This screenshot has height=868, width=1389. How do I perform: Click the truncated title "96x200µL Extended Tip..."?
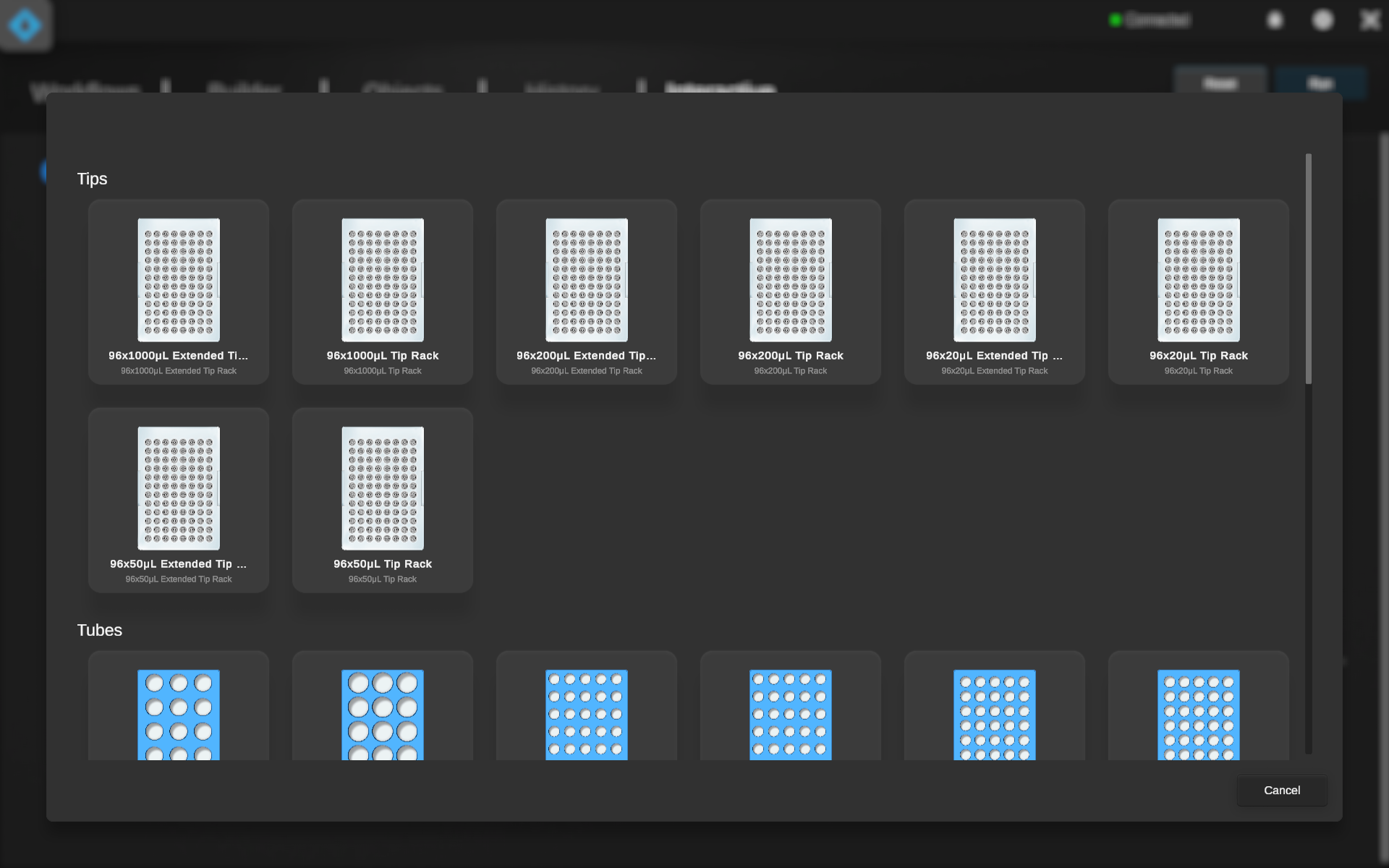(587, 356)
